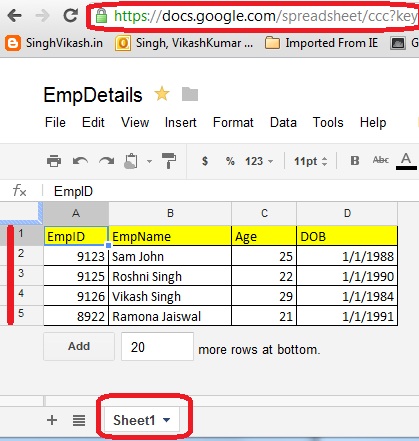The height and width of the screenshot is (441, 419).
Task: Select row 3 header
Action: (21, 275)
